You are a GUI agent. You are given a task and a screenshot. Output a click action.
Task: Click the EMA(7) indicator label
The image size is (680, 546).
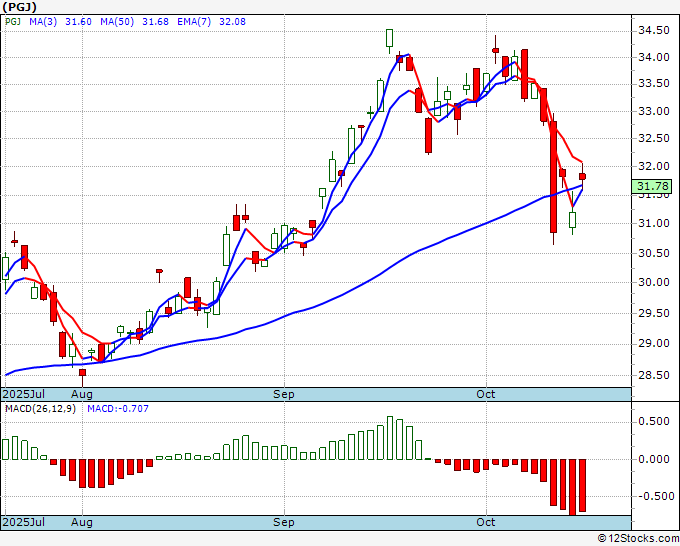point(194,22)
